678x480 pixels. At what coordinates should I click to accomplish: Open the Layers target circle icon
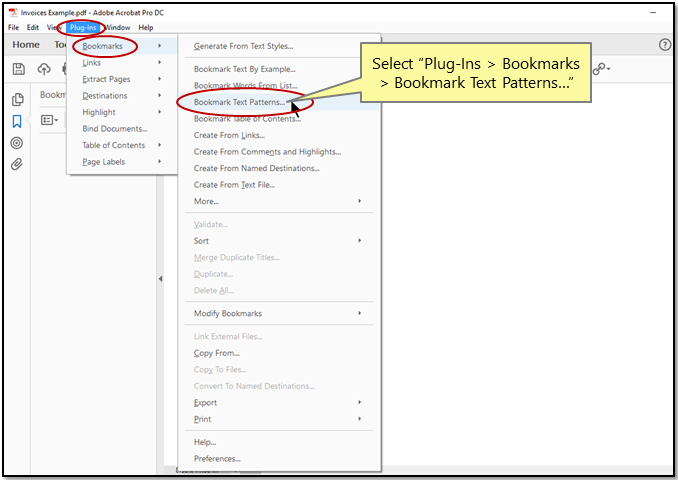pyautogui.click(x=17, y=143)
